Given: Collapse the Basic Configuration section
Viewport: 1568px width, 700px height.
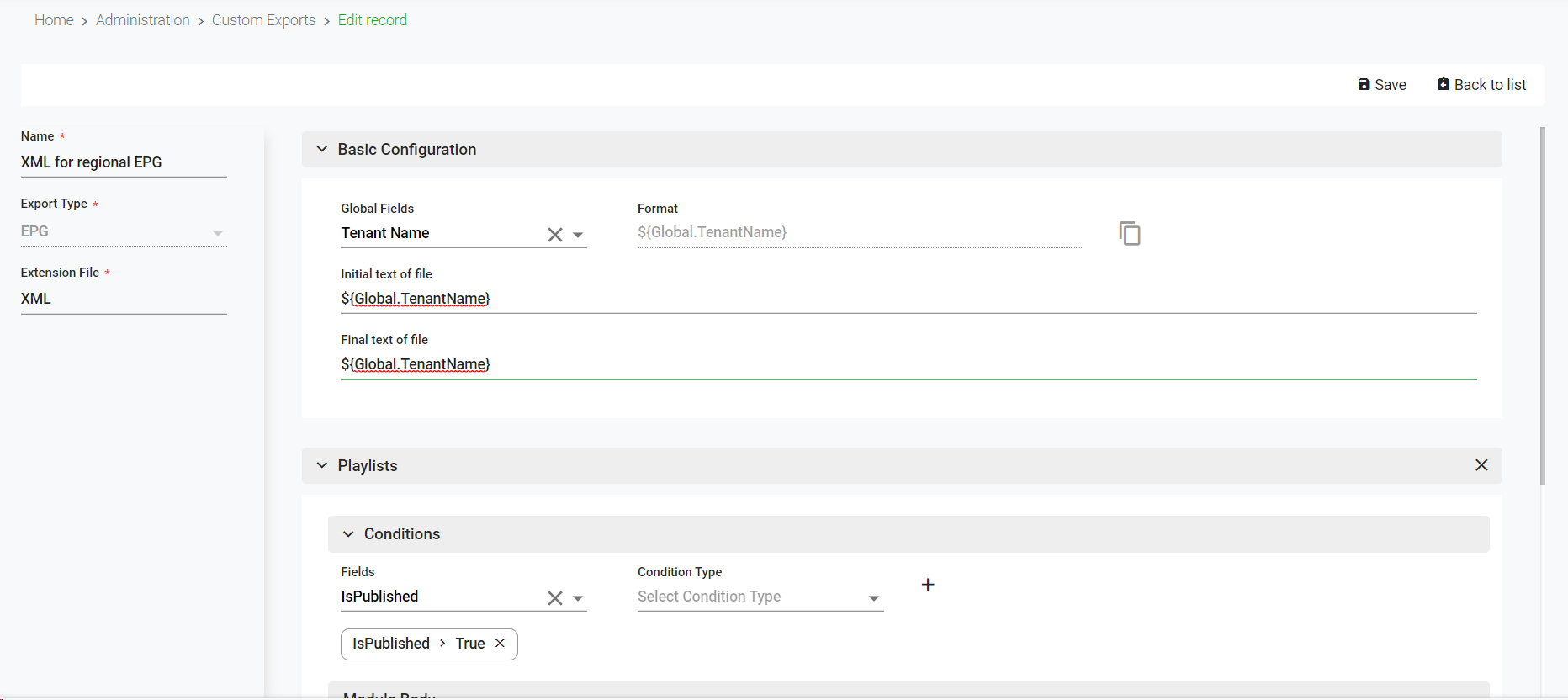Looking at the screenshot, I should (322, 149).
